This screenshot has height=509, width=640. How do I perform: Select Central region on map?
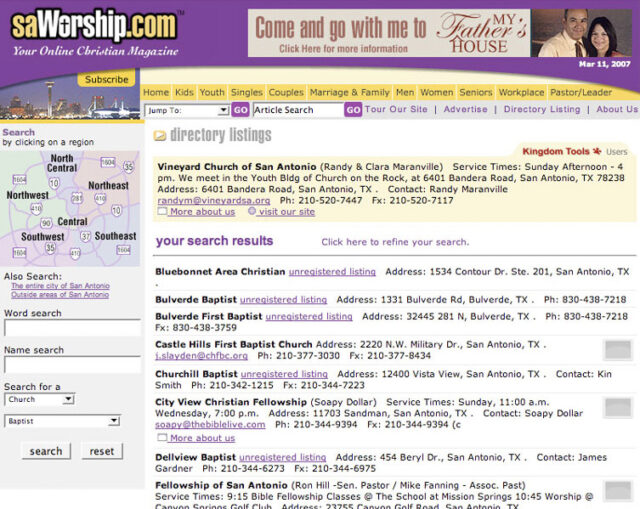click(72, 222)
